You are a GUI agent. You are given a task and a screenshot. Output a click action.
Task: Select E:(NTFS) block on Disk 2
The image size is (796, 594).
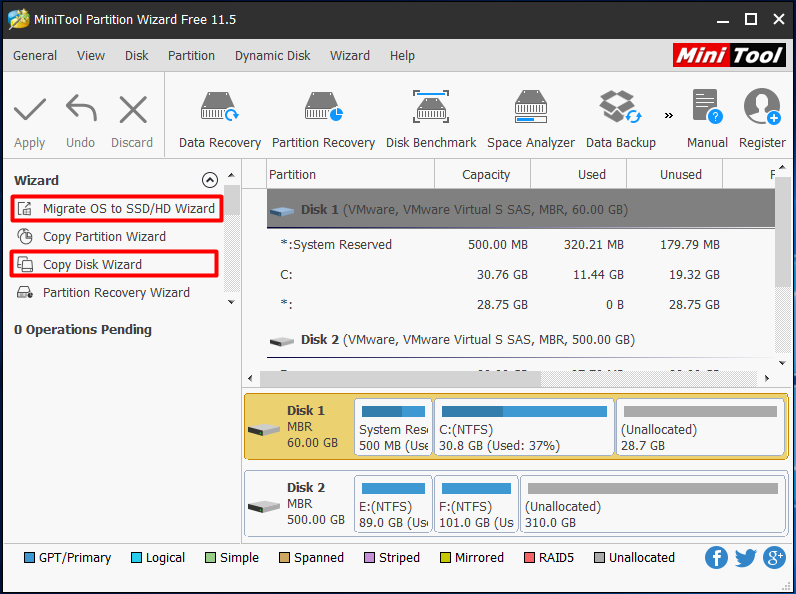(393, 504)
